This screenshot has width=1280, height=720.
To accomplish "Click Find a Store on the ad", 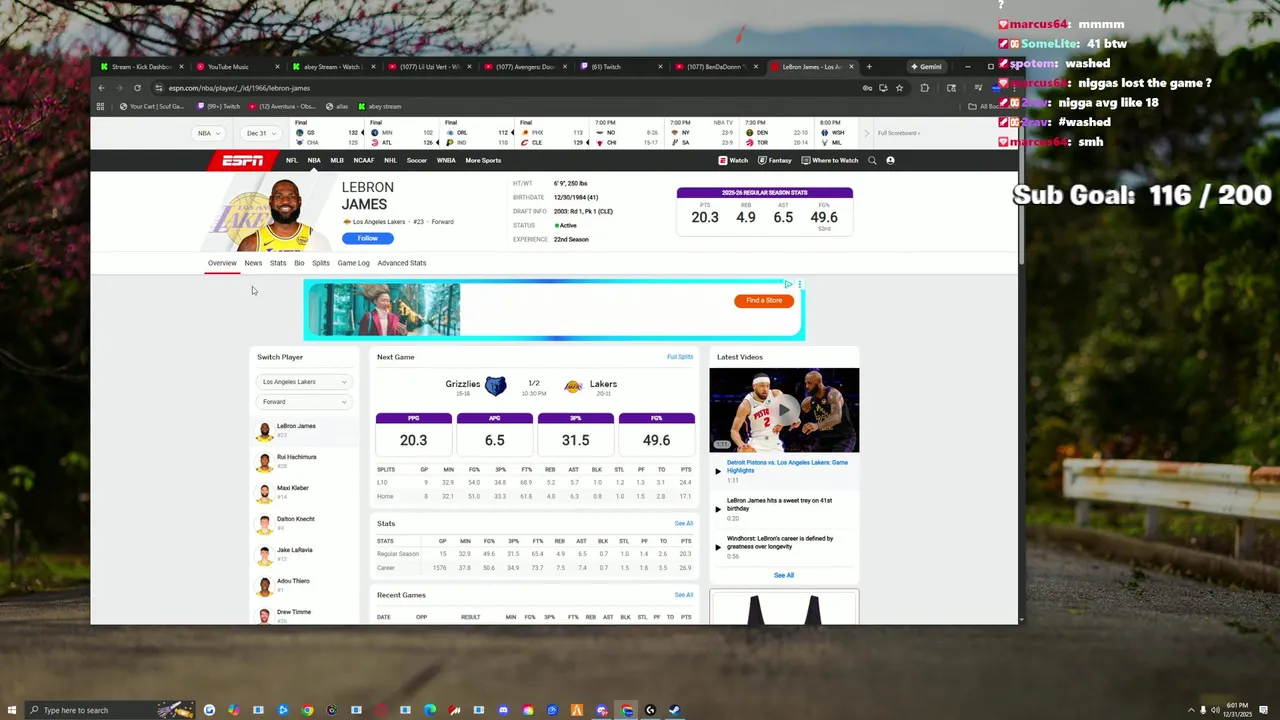I will (x=764, y=300).
